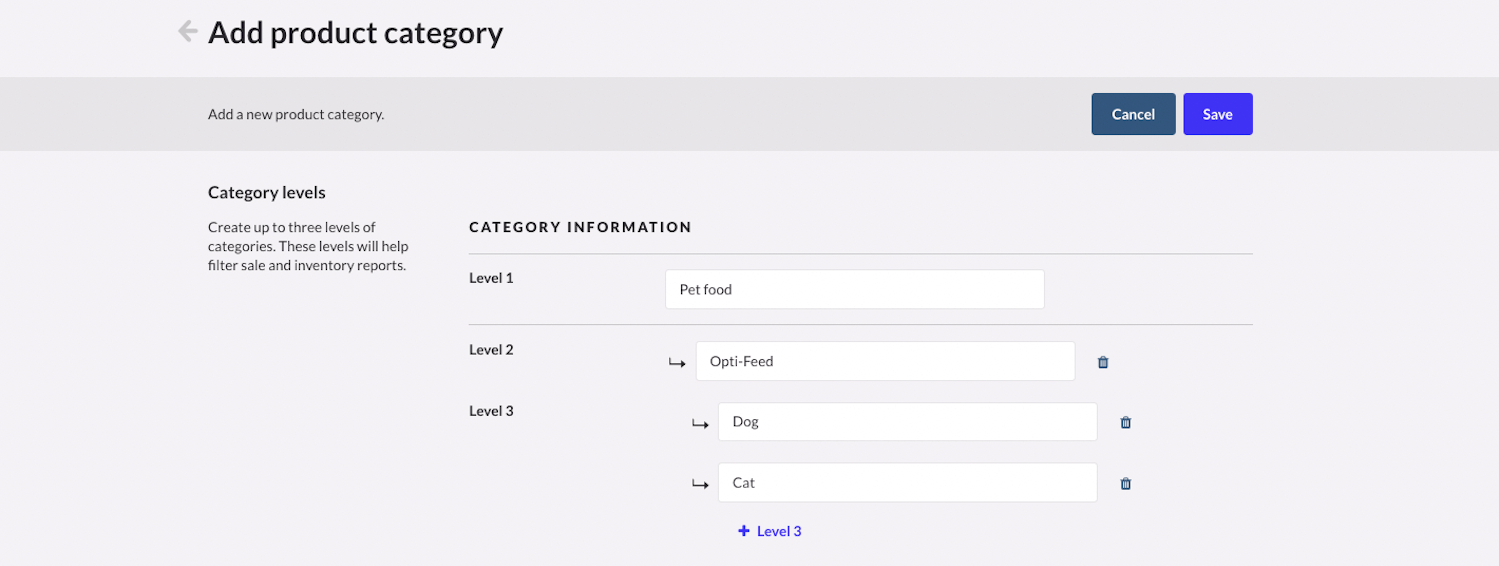Delete the Opti-Feed level 2 category
The image size is (1499, 566).
[x=1103, y=362]
